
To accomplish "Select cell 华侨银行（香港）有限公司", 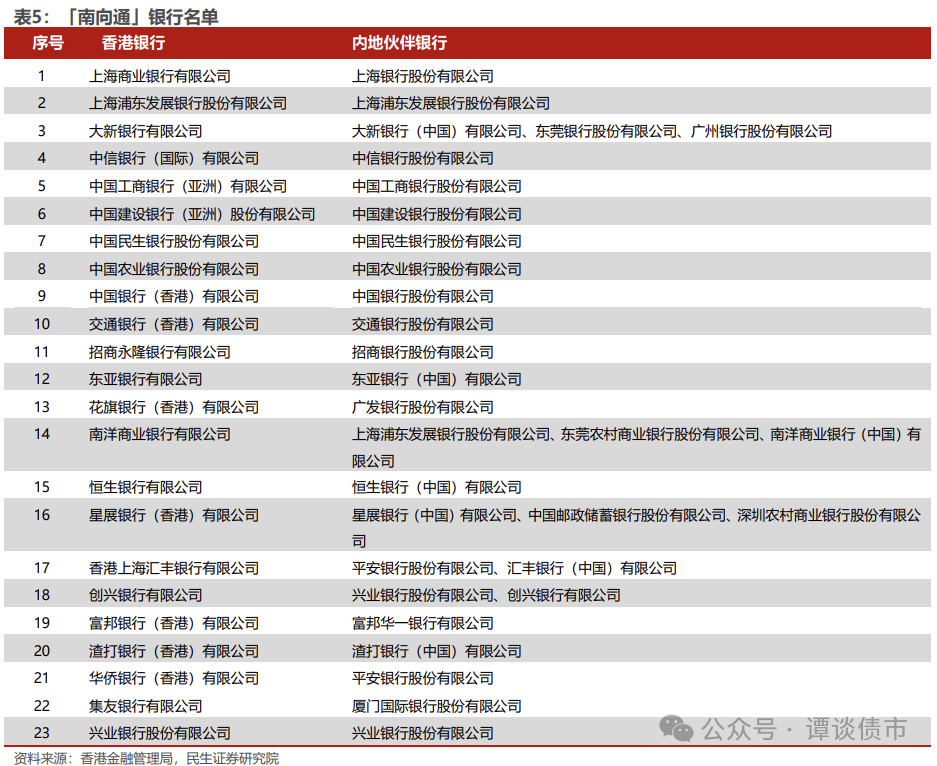I will (174, 678).
